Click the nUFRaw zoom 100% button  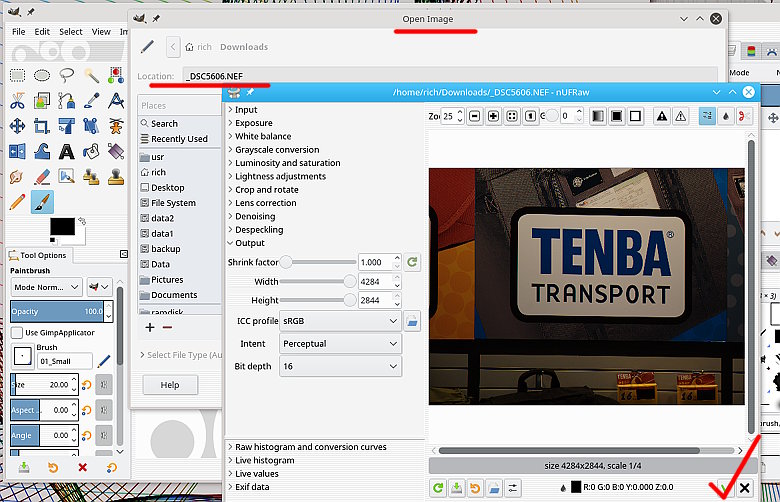(x=530, y=116)
